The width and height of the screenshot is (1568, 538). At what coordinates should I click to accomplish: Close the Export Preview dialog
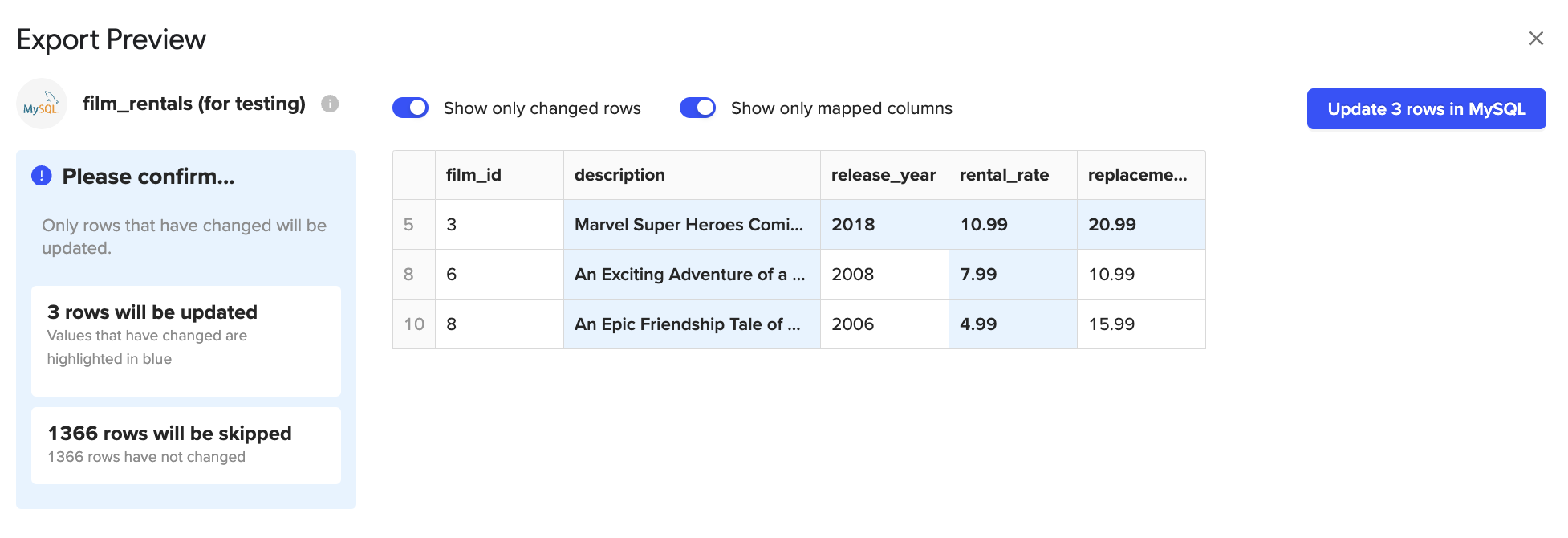coord(1536,39)
